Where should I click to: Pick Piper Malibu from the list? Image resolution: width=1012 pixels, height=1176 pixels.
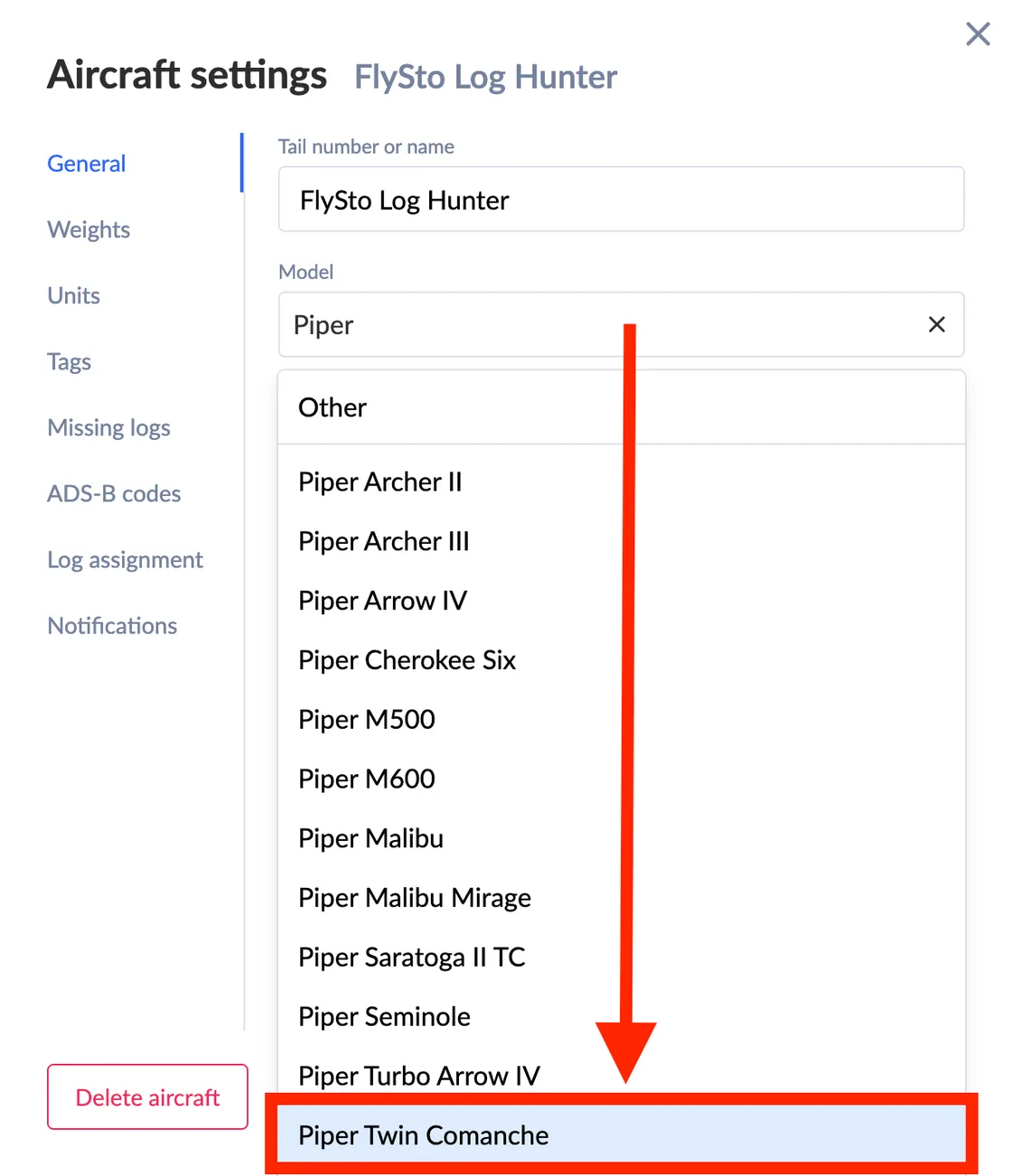[x=622, y=838]
